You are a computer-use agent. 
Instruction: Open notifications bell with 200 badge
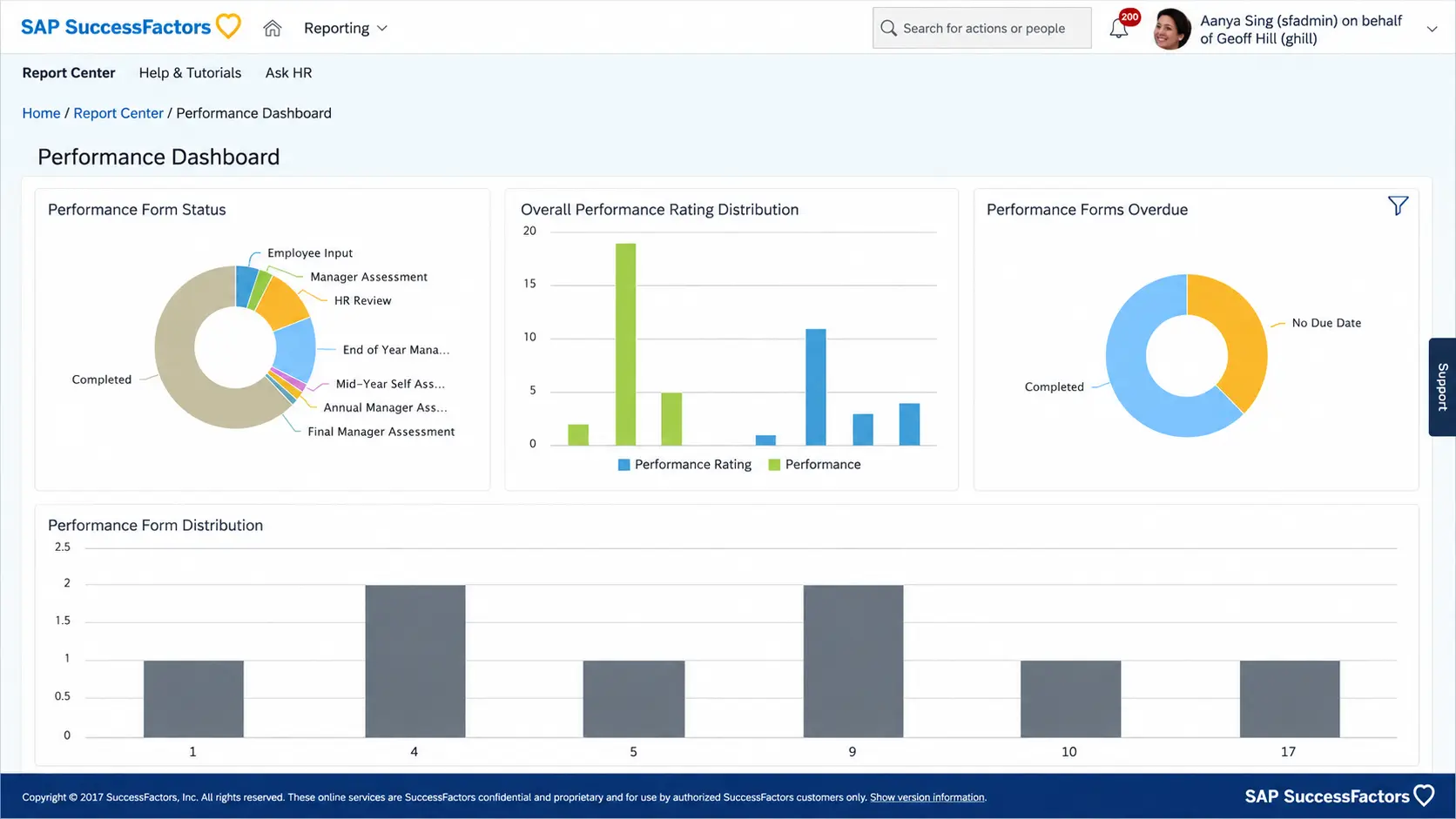1121,27
